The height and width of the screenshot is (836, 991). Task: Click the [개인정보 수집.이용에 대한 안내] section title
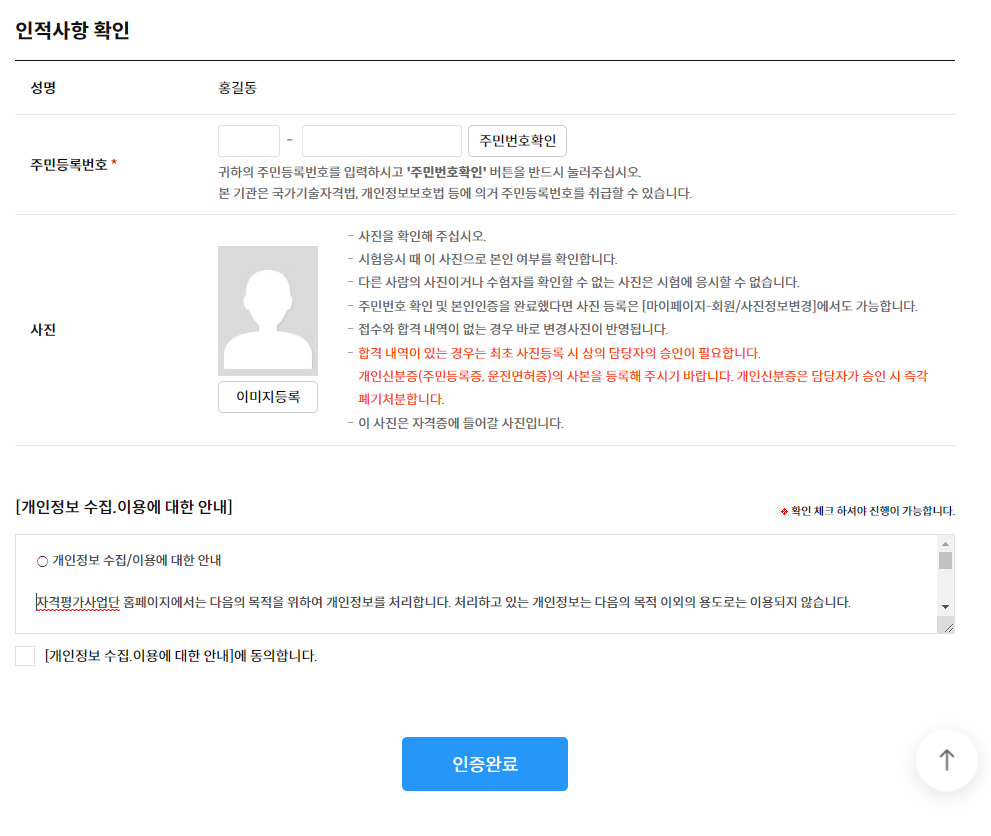pos(124,507)
